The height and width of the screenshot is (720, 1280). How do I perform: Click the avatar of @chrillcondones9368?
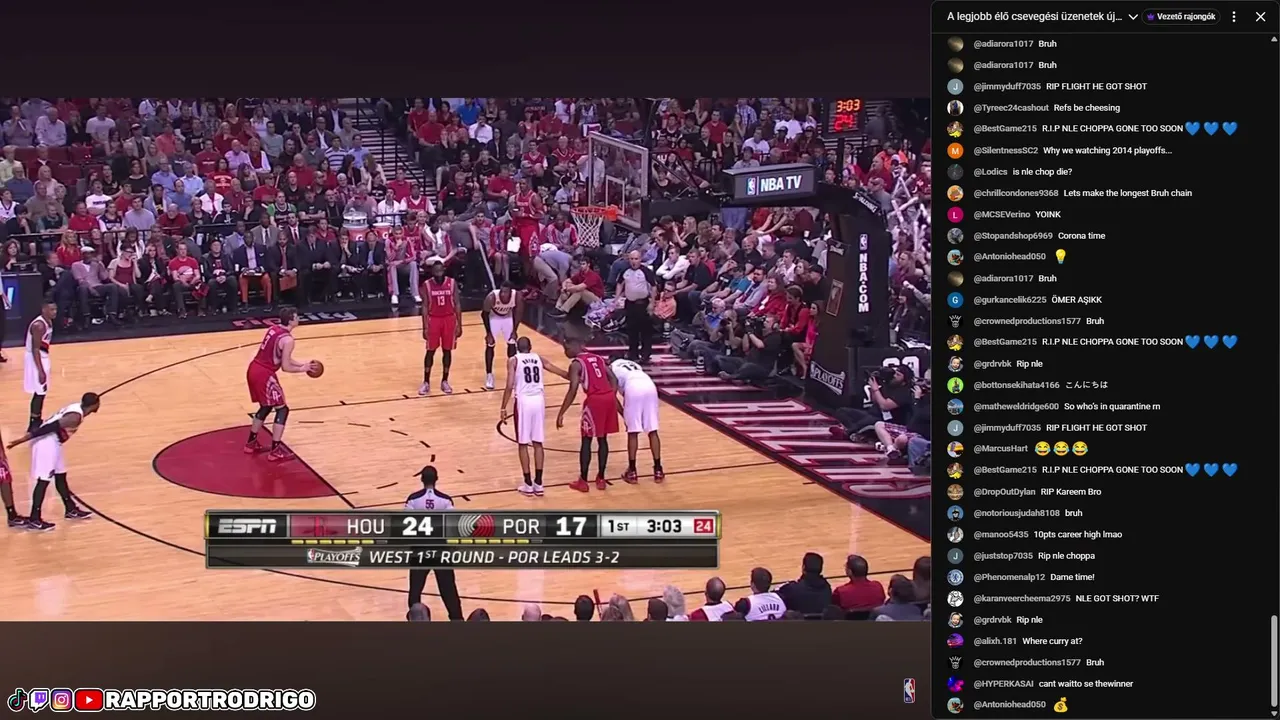955,193
